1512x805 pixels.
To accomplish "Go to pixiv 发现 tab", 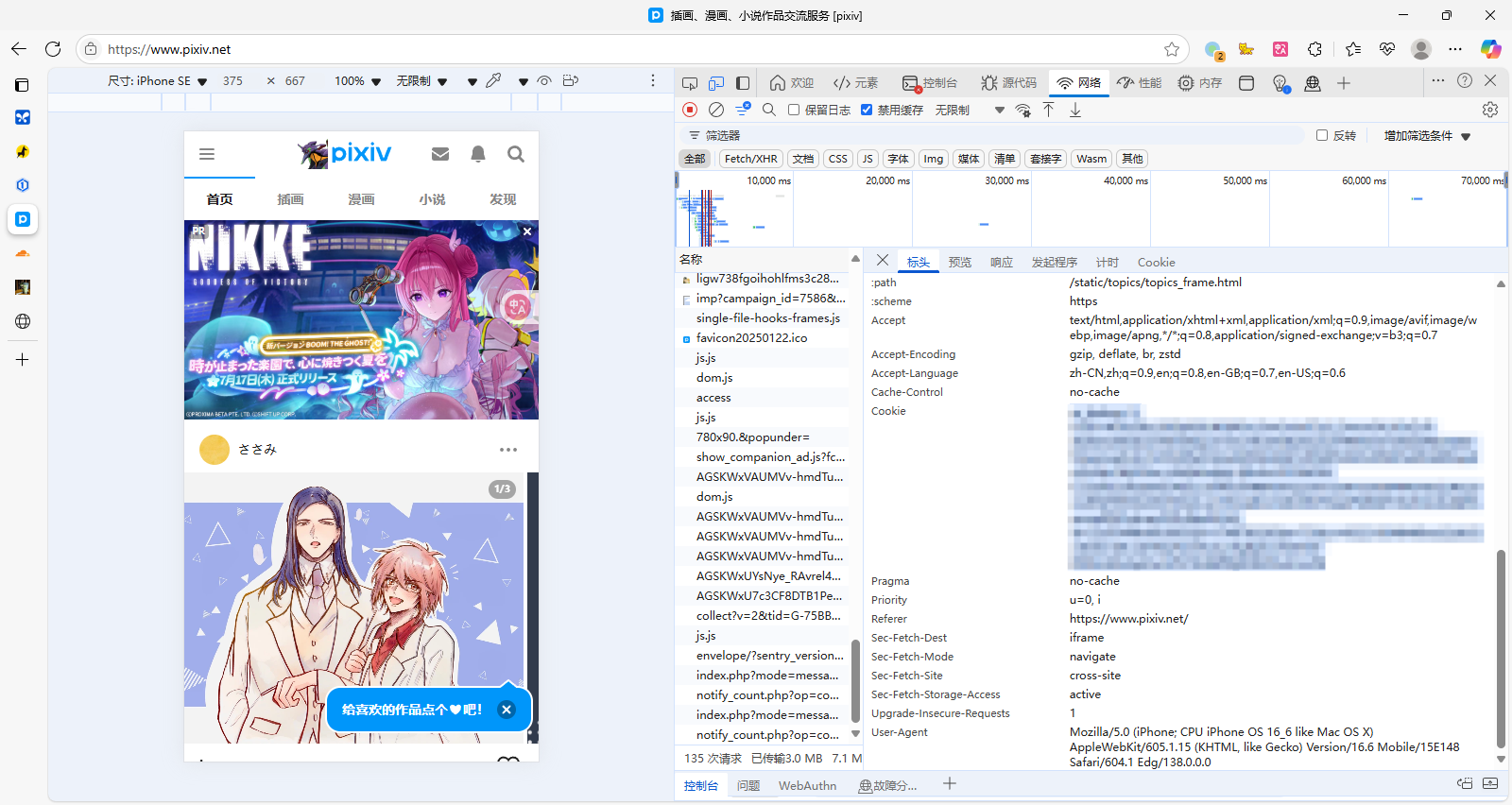I will tap(503, 199).
